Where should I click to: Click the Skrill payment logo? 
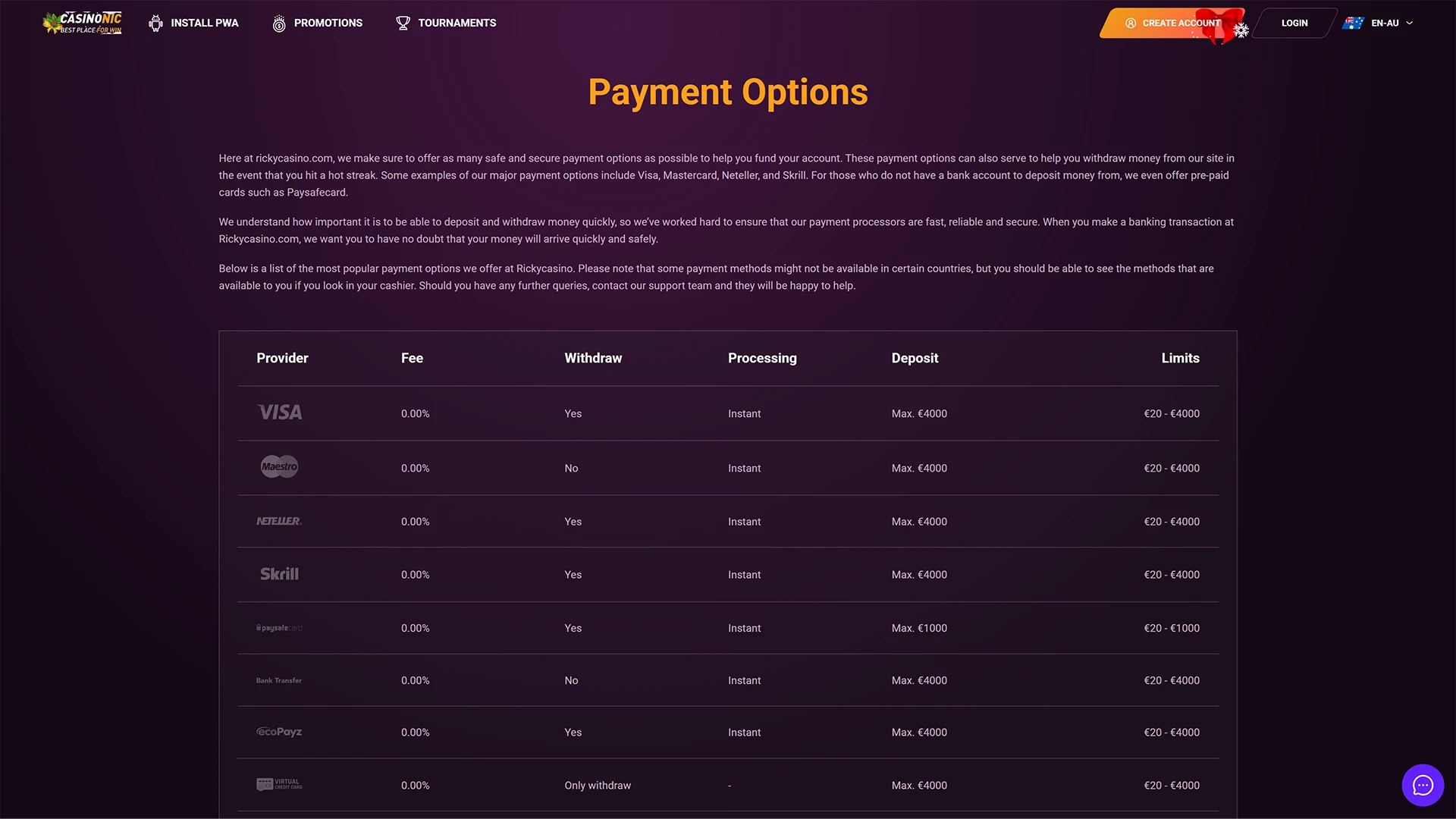[279, 574]
